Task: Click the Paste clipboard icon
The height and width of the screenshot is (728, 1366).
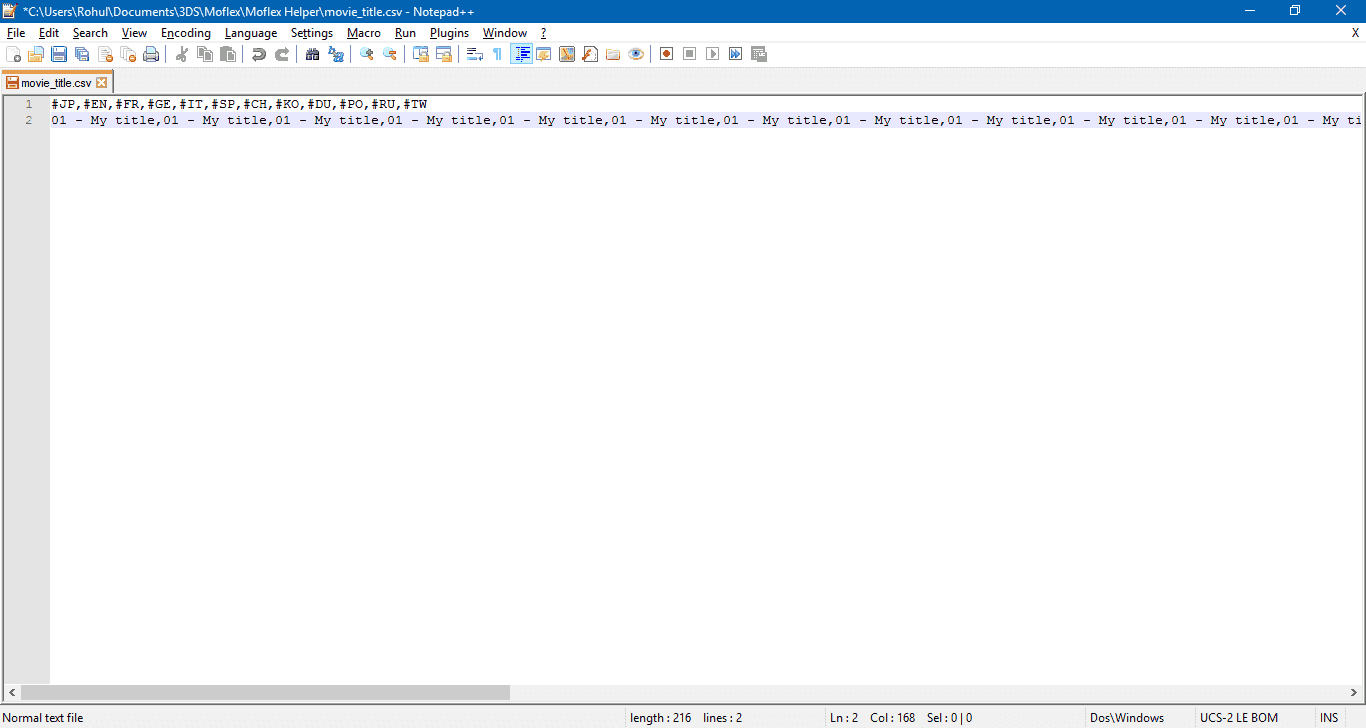Action: (x=228, y=54)
